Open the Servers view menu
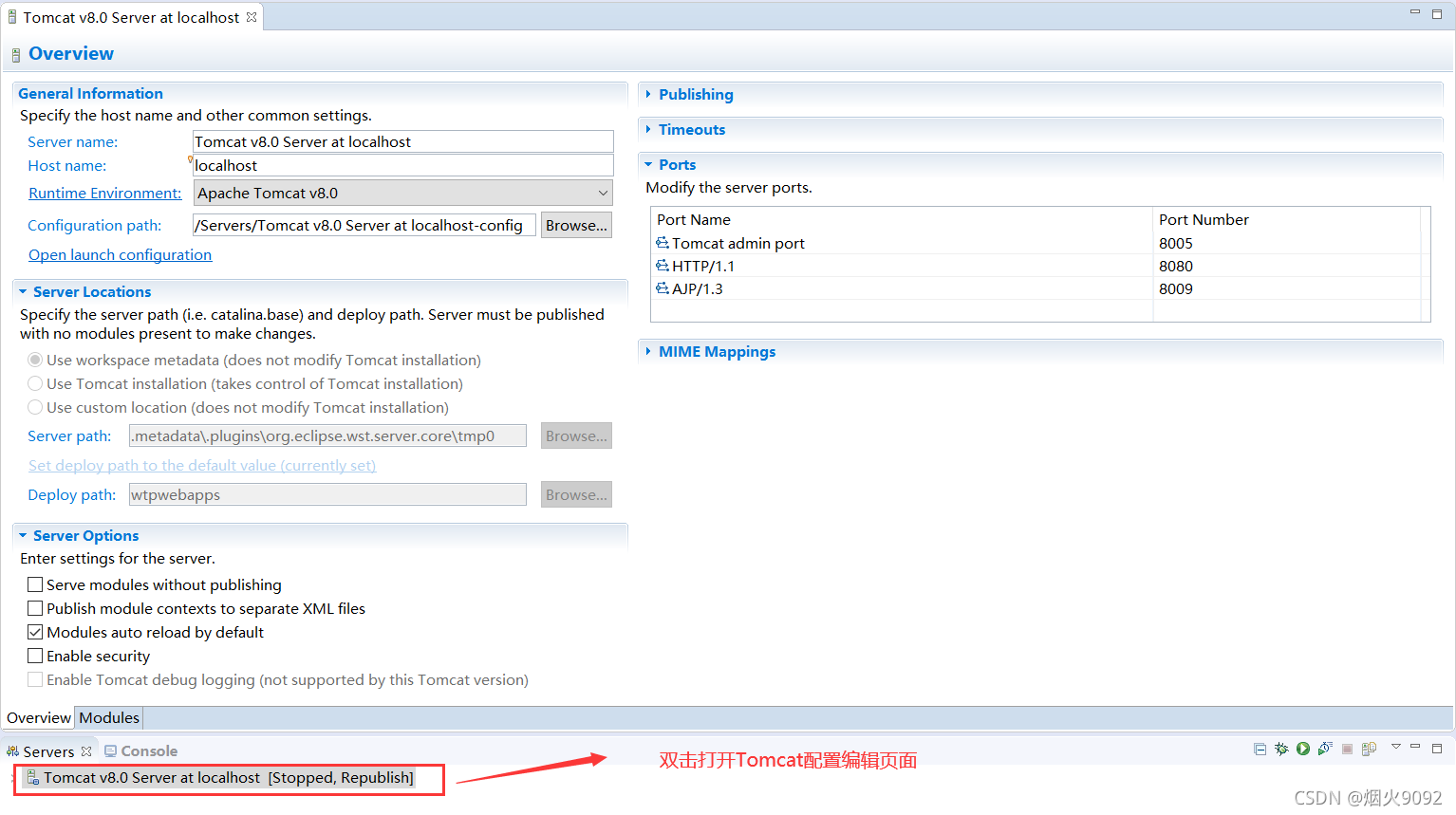Image resolution: width=1456 pixels, height=815 pixels. pos(1395,749)
